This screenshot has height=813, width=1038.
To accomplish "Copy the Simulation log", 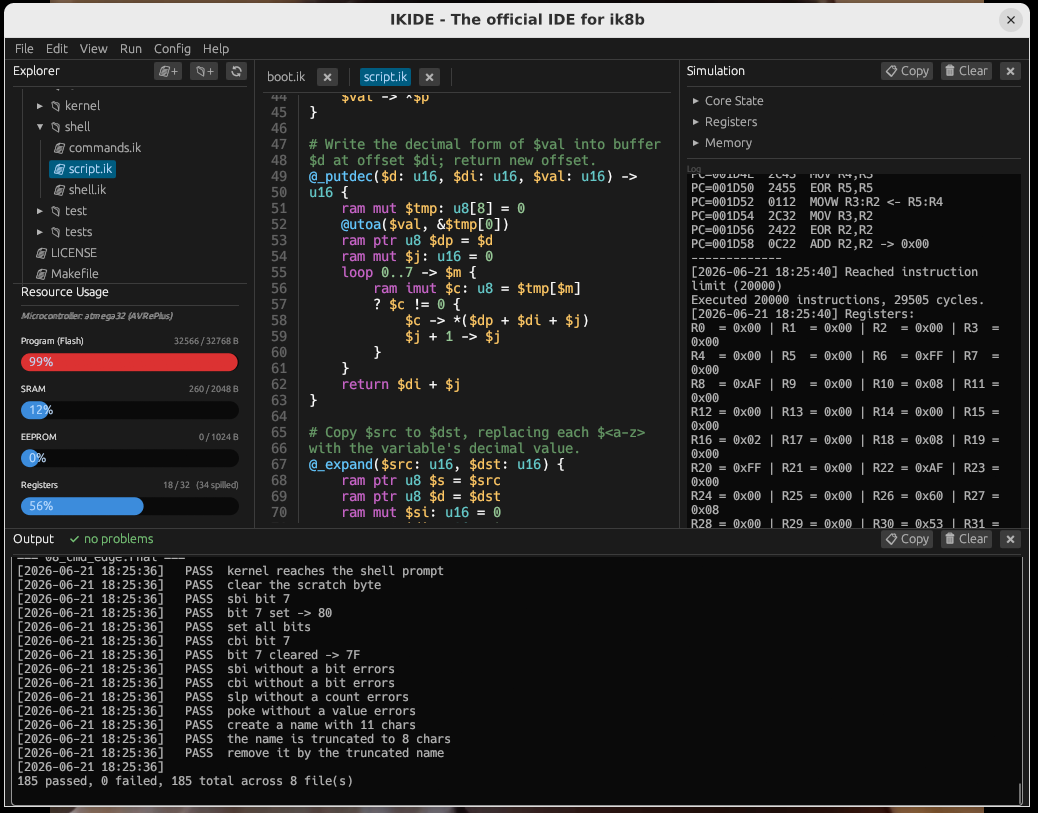I will click(x=907, y=71).
